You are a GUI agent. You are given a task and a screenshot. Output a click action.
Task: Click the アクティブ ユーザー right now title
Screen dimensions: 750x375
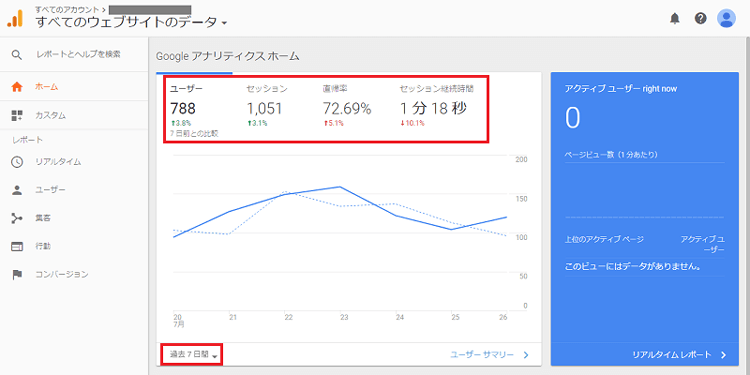tap(621, 89)
